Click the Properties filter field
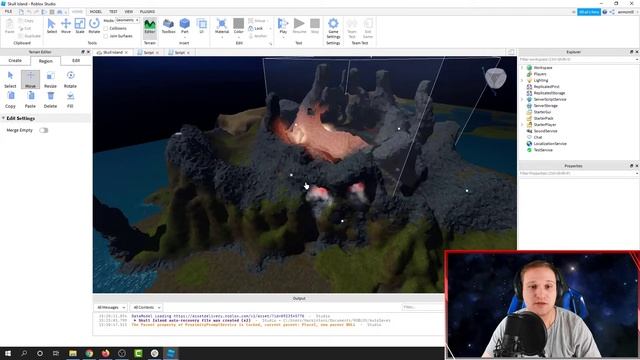 578,173
